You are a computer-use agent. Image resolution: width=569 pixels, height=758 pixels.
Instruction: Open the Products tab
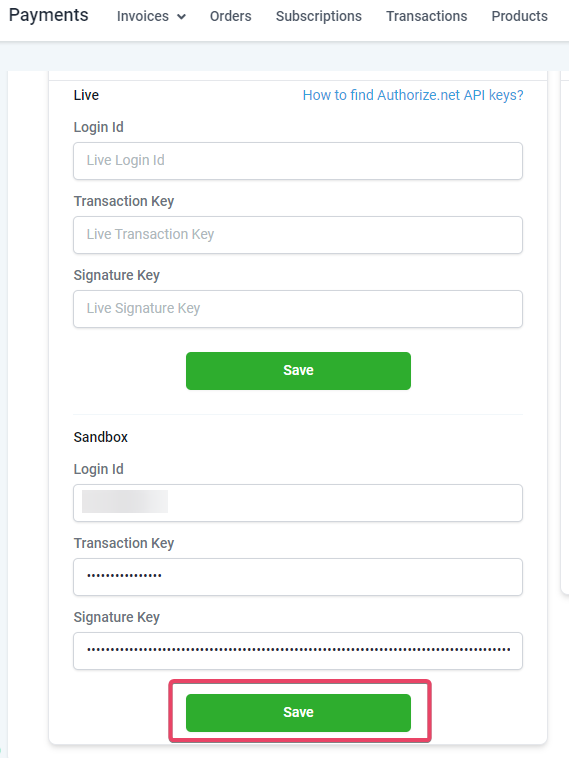(519, 16)
